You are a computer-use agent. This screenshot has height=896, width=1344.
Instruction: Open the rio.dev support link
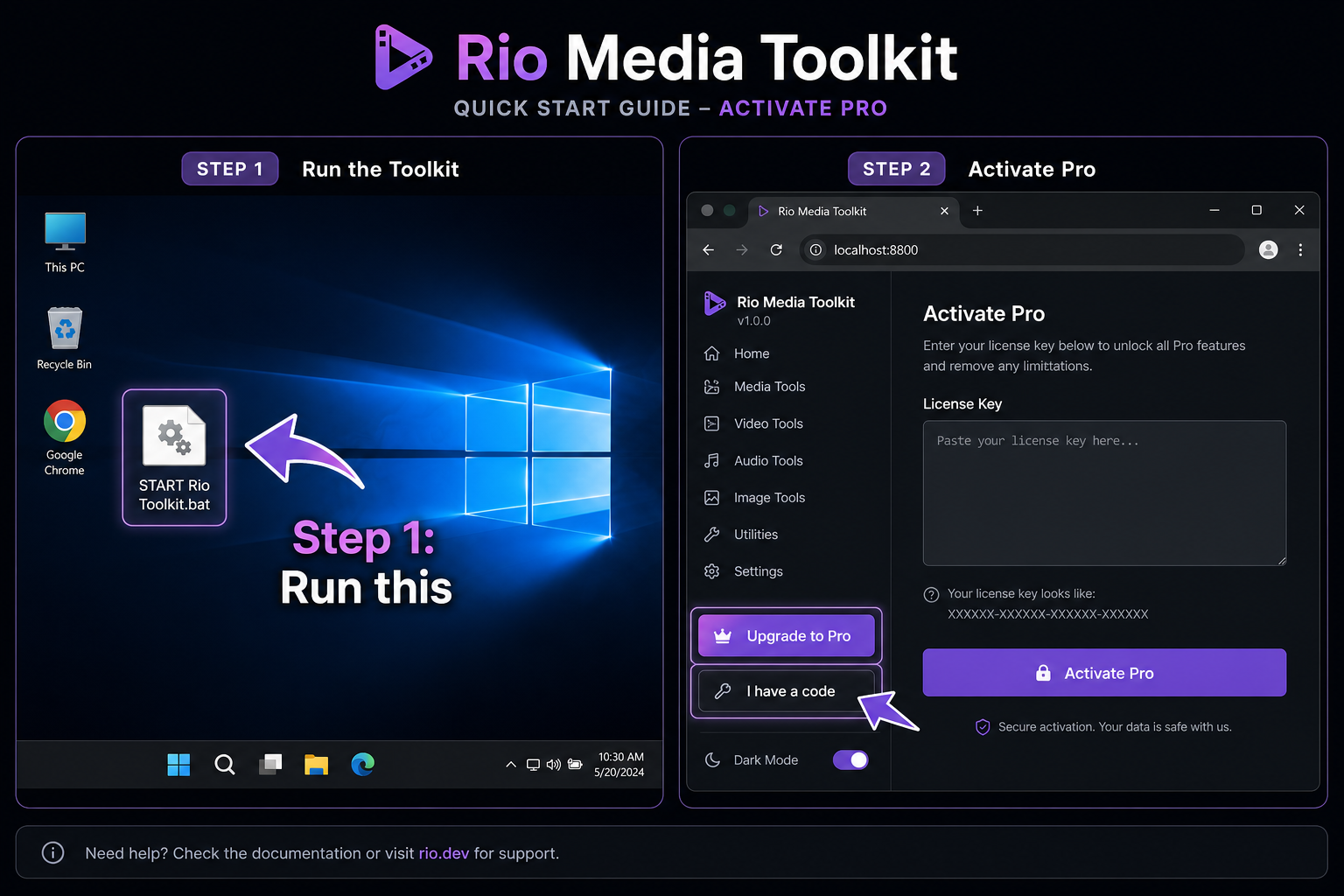444,853
